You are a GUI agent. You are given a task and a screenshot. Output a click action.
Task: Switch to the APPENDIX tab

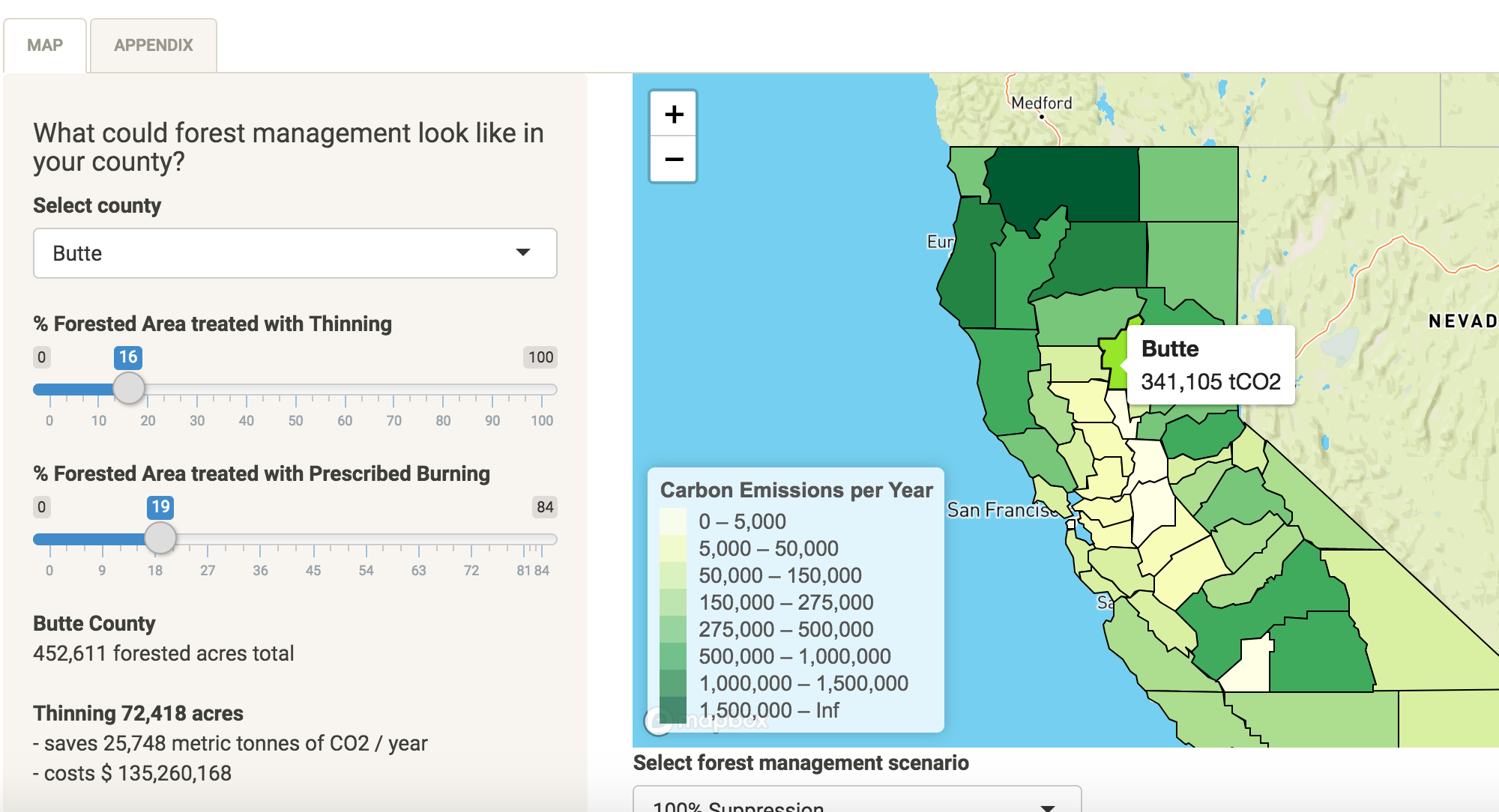coord(154,45)
